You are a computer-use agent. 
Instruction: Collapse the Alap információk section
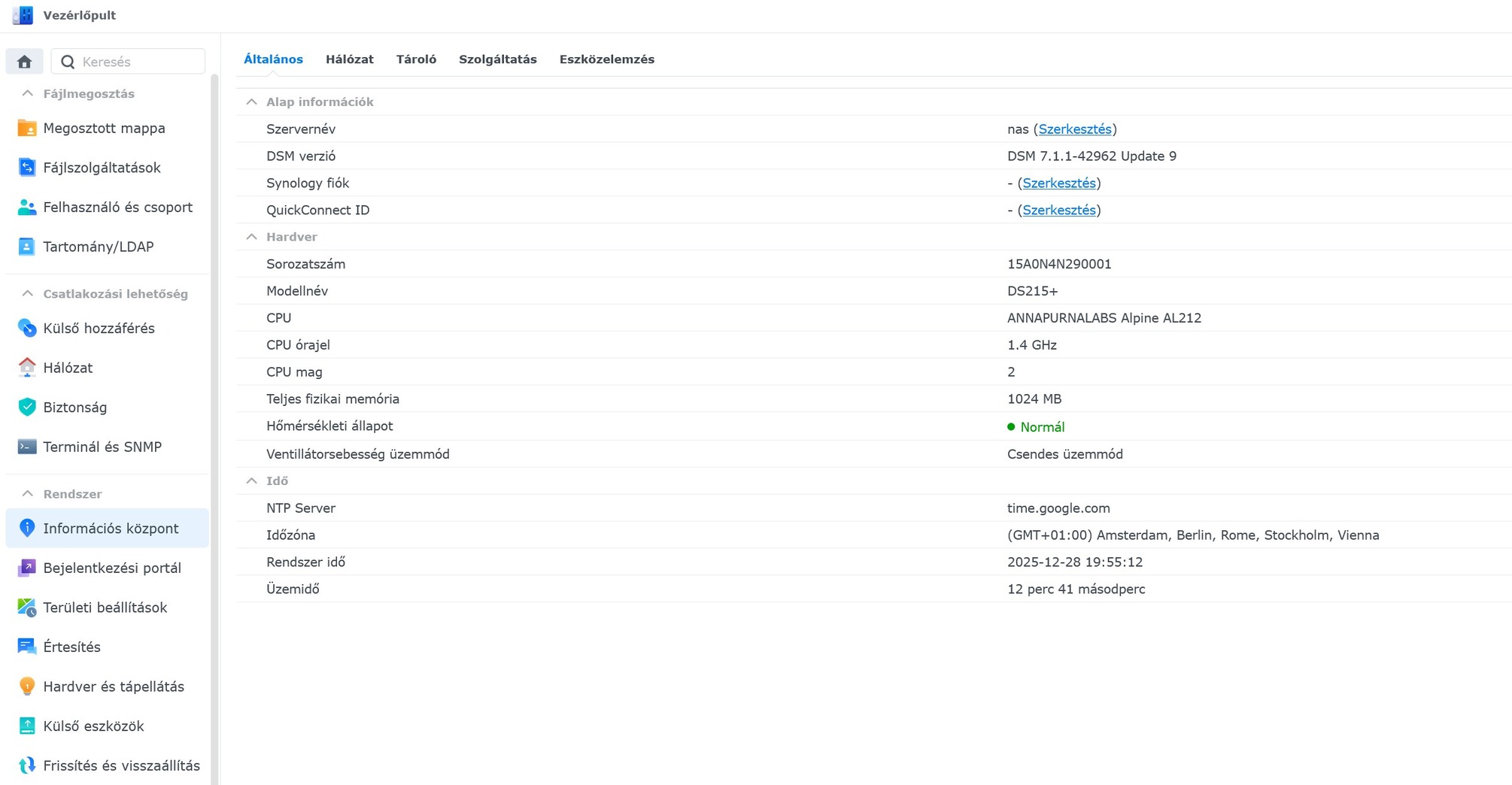tap(252, 102)
